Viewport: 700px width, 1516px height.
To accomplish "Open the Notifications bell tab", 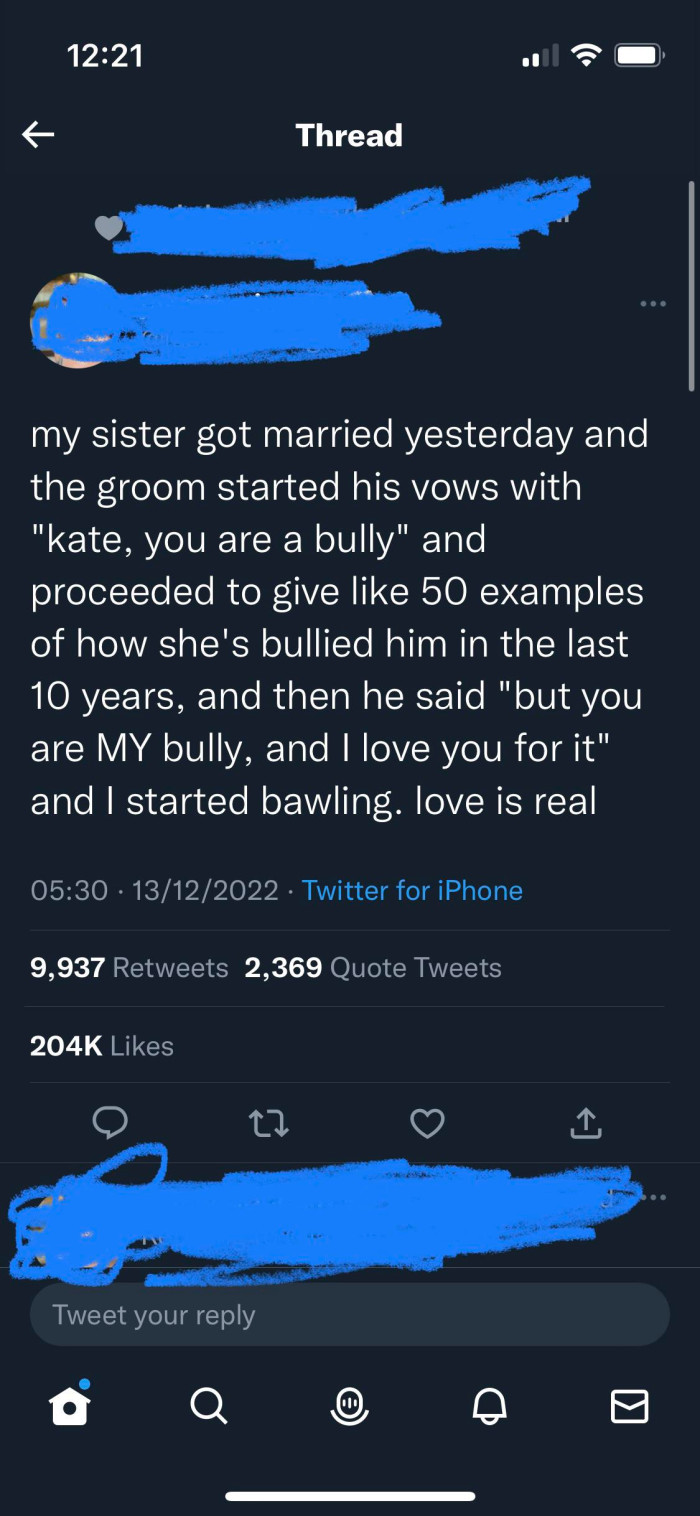I will tap(490, 1407).
